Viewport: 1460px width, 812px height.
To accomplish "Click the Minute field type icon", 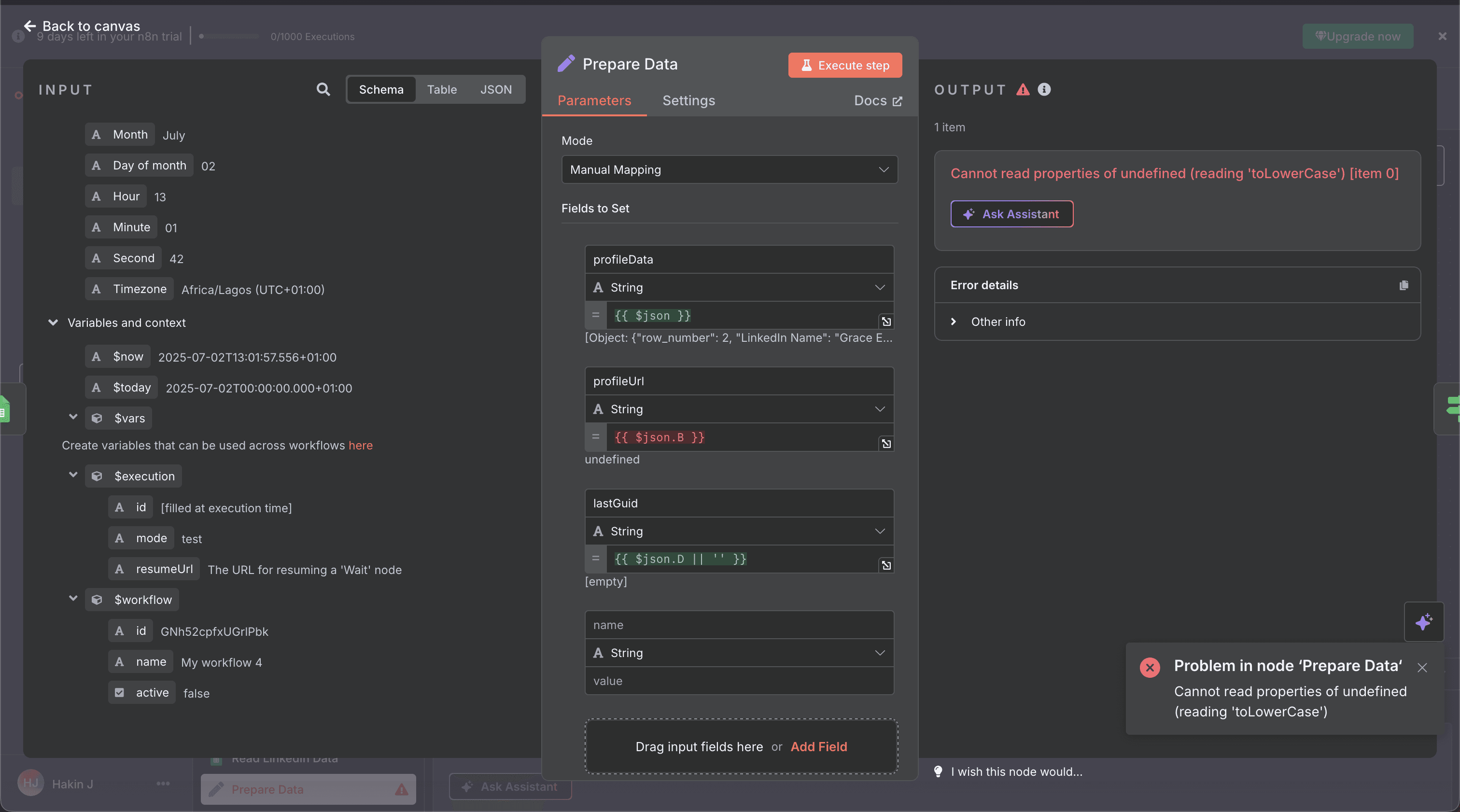I will [x=97, y=227].
